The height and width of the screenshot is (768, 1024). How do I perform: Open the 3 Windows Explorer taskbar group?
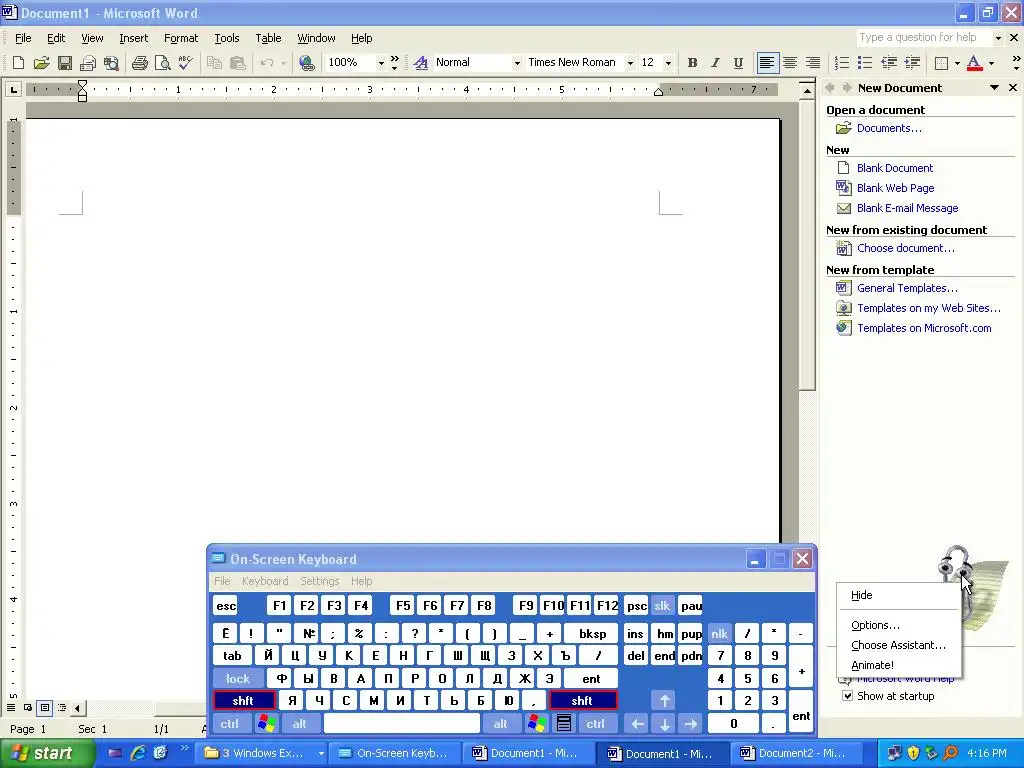263,753
